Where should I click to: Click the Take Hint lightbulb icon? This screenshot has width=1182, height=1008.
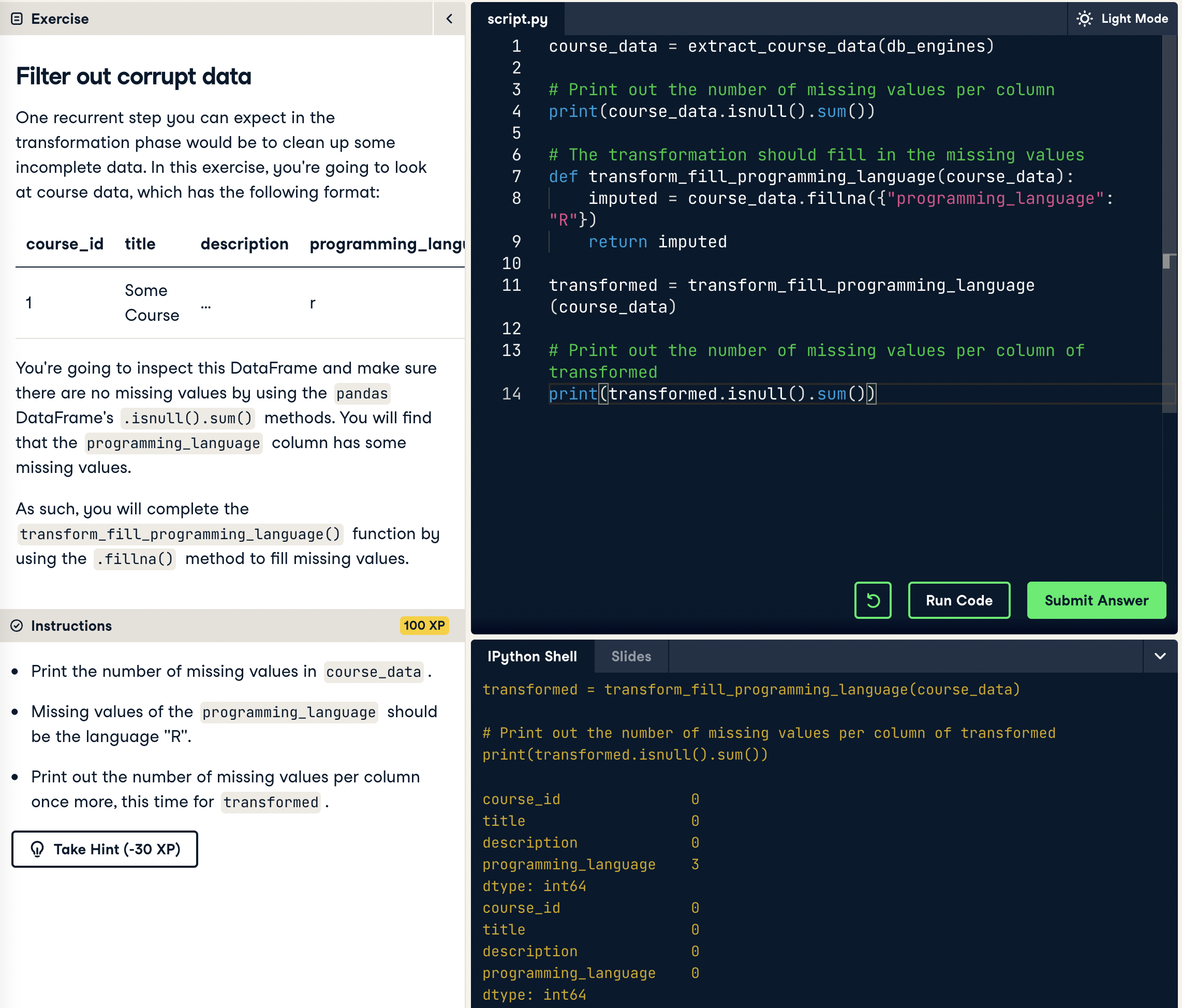(38, 849)
